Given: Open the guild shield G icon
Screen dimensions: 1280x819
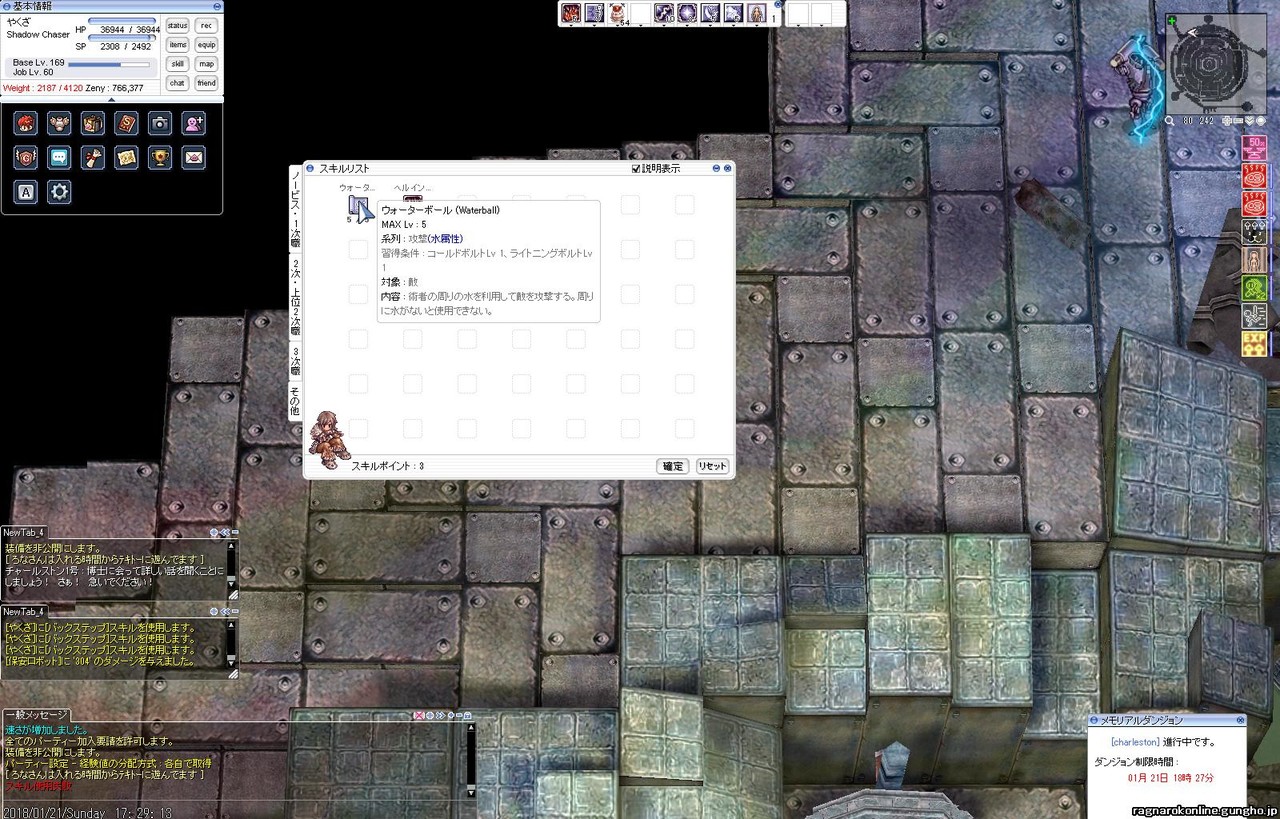Looking at the screenshot, I should [26, 157].
